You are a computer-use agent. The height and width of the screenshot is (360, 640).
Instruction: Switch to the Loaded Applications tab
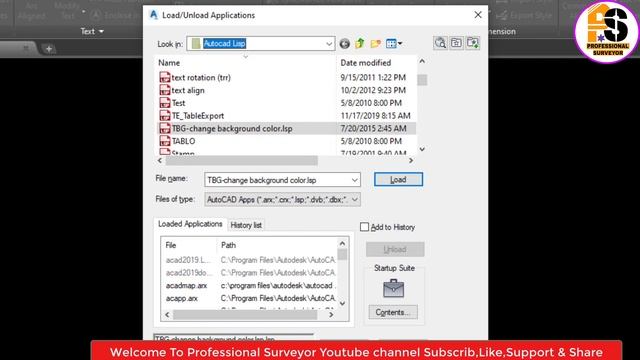click(190, 224)
